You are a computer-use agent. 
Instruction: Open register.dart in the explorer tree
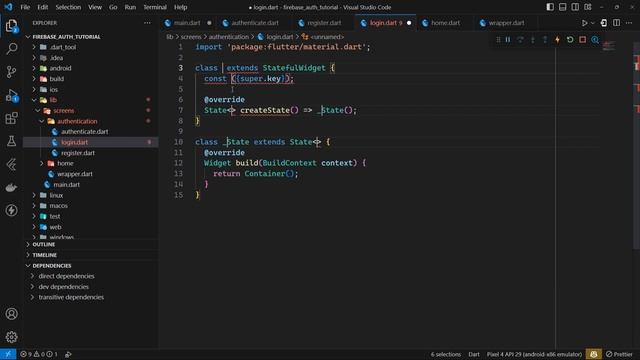pyautogui.click(x=78, y=153)
